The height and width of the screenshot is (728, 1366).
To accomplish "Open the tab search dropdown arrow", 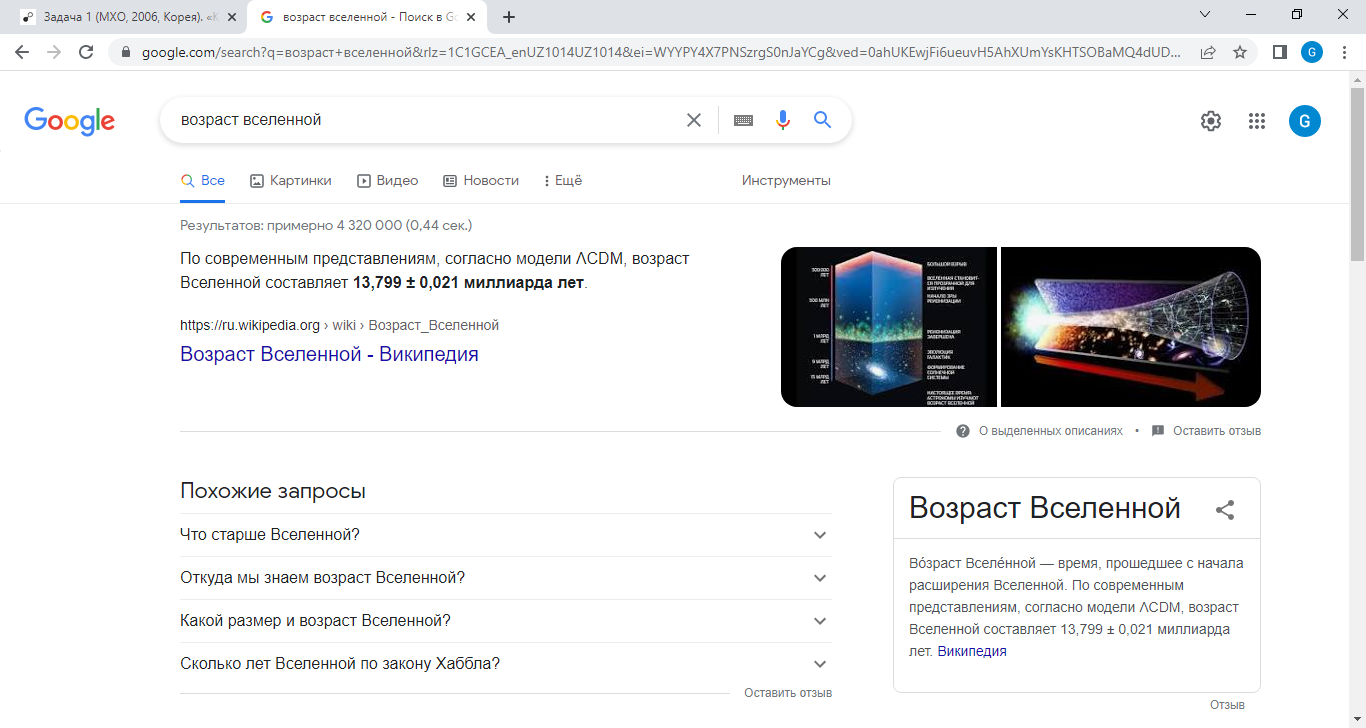I will [x=1205, y=14].
